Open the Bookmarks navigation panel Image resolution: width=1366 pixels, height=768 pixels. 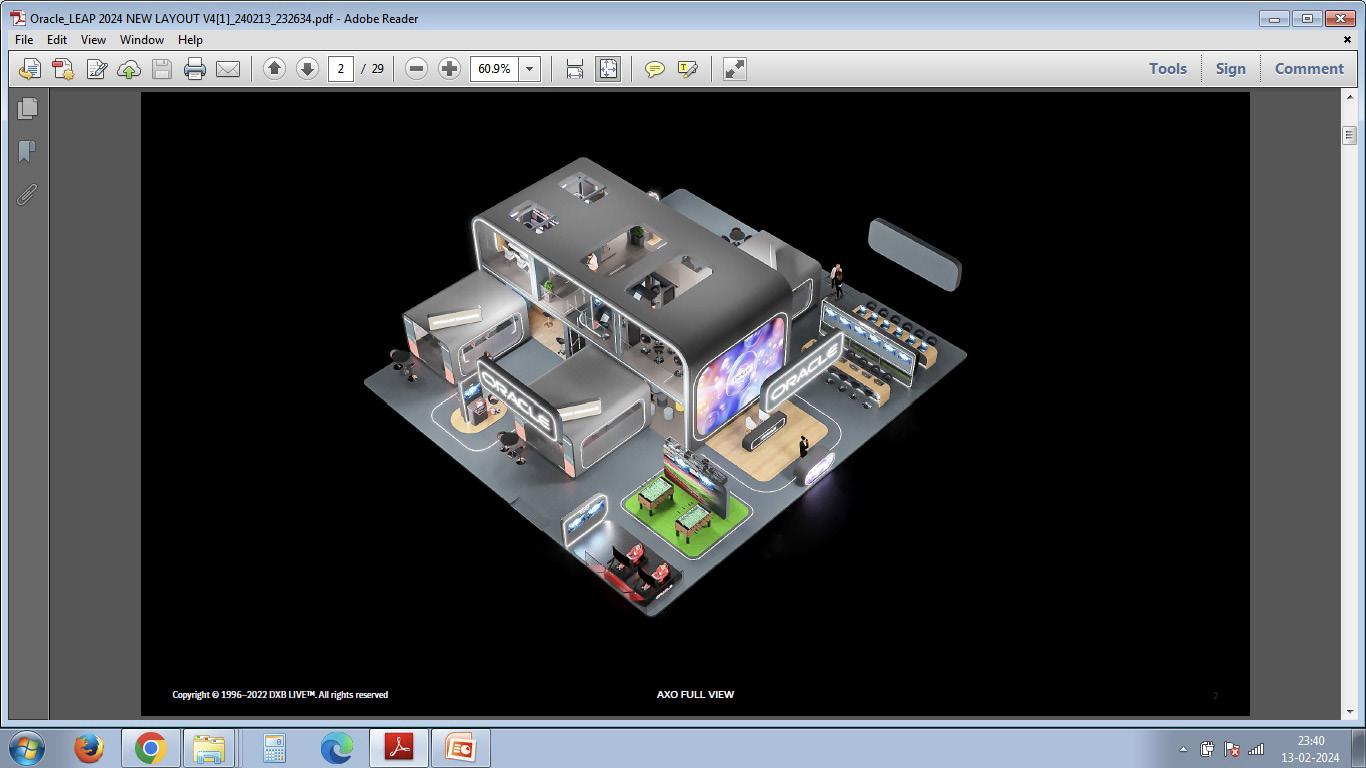[27, 151]
